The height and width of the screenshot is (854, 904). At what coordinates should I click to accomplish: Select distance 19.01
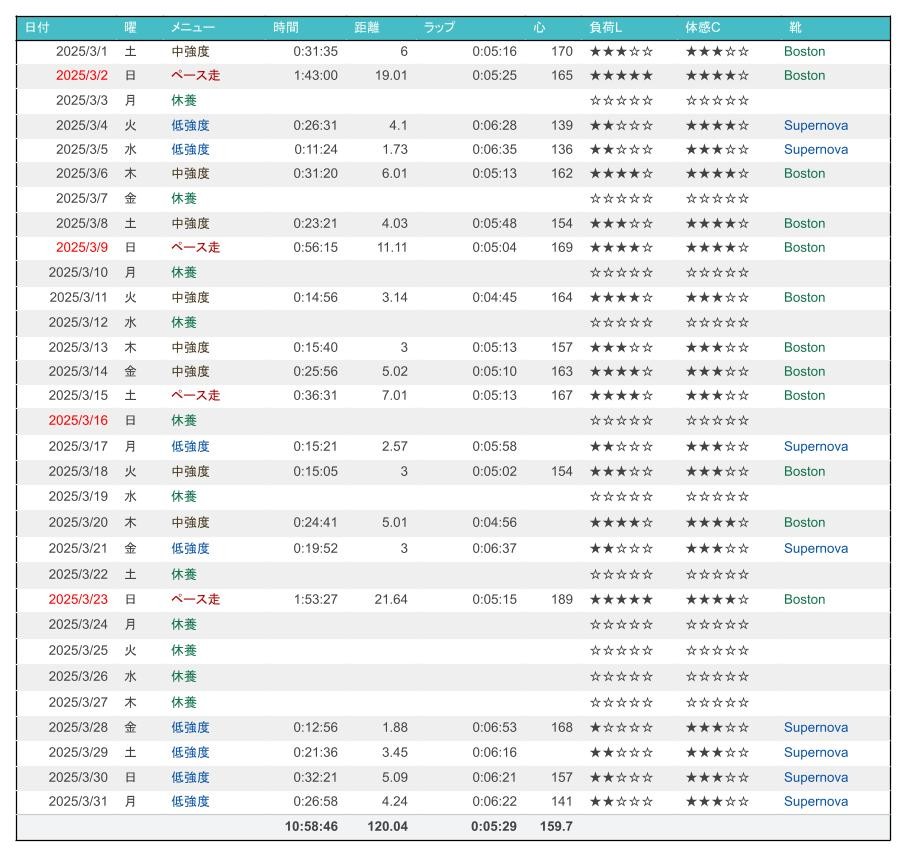coord(391,76)
